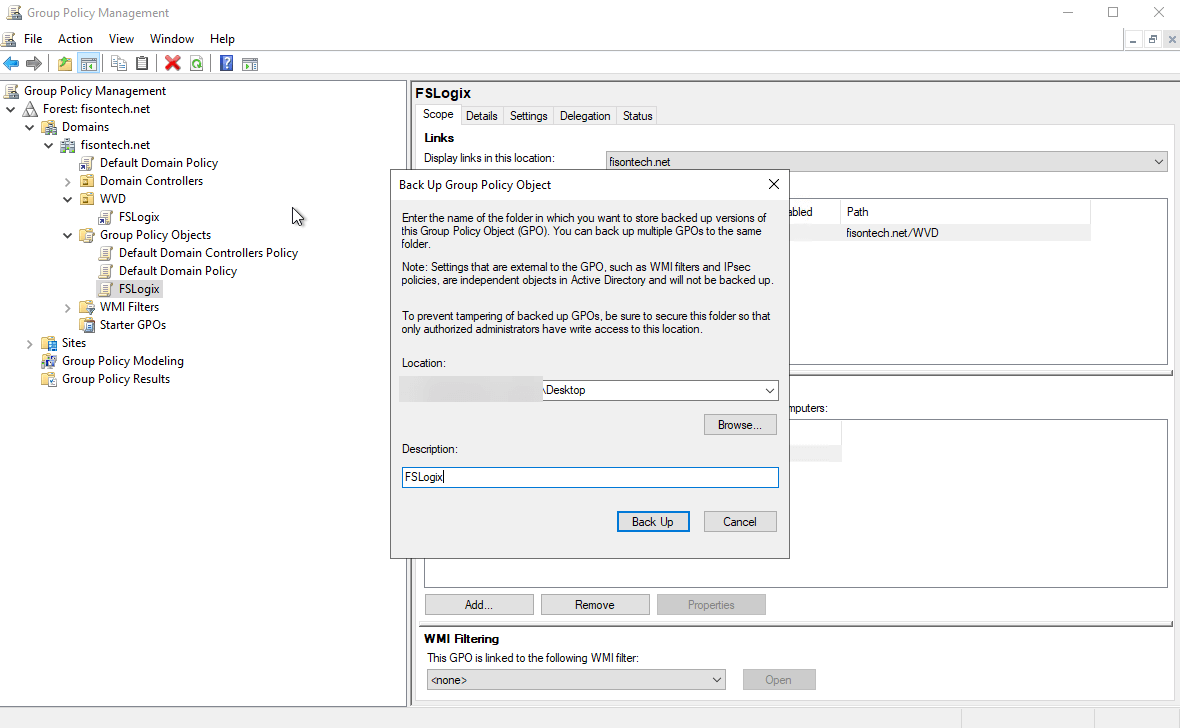Click the Group Policy Modeling icon
The height and width of the screenshot is (728, 1180).
tap(49, 361)
